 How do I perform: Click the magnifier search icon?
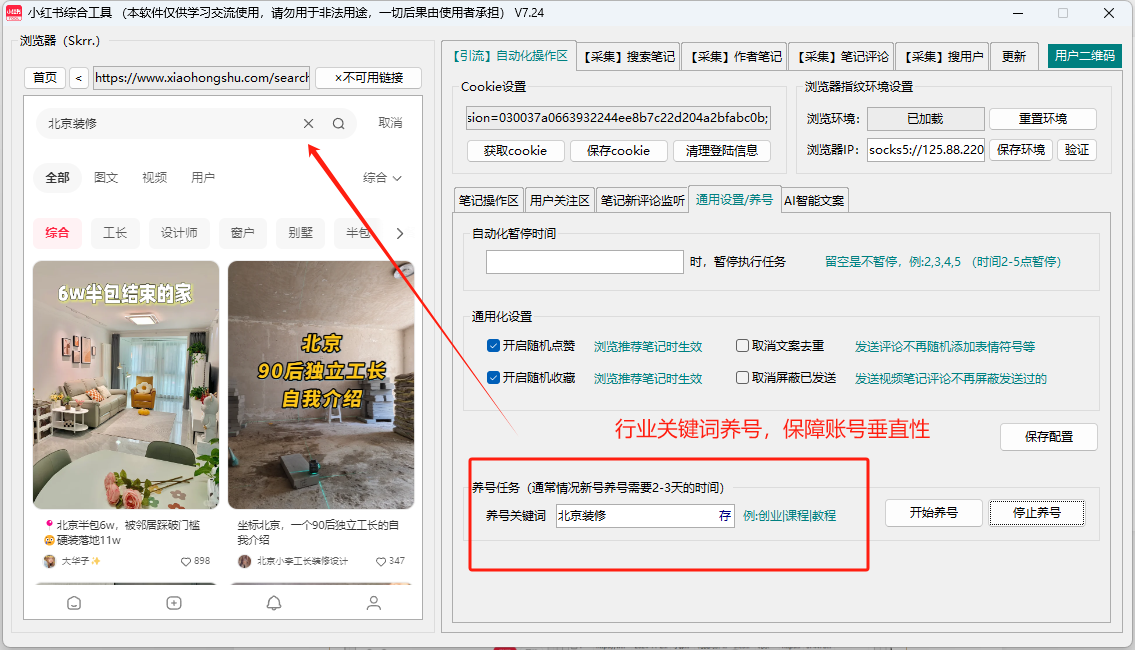338,123
